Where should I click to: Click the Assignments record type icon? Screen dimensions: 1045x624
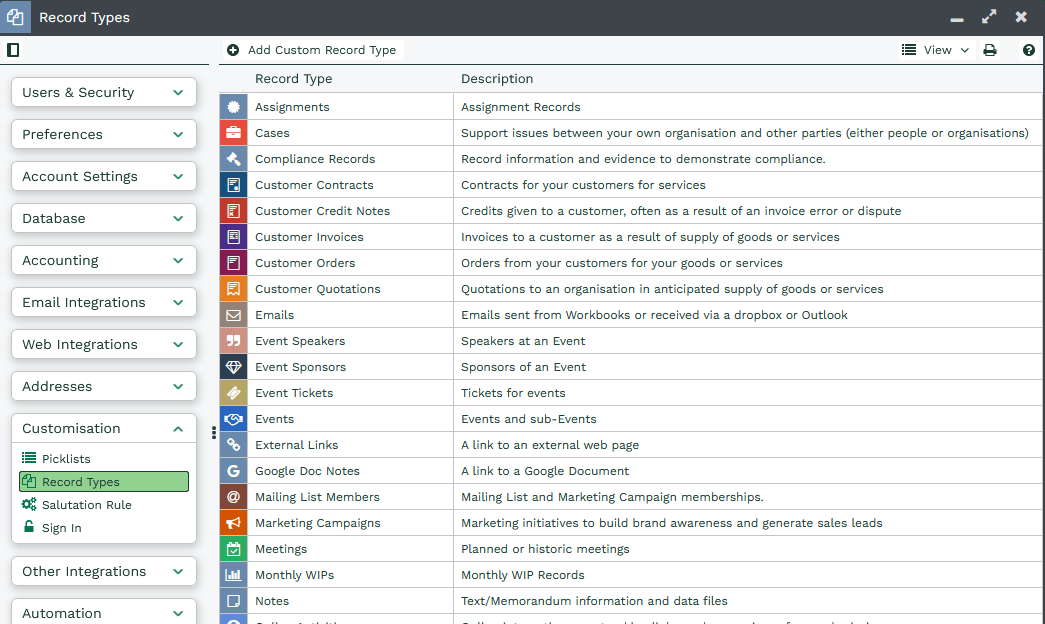tap(233, 107)
